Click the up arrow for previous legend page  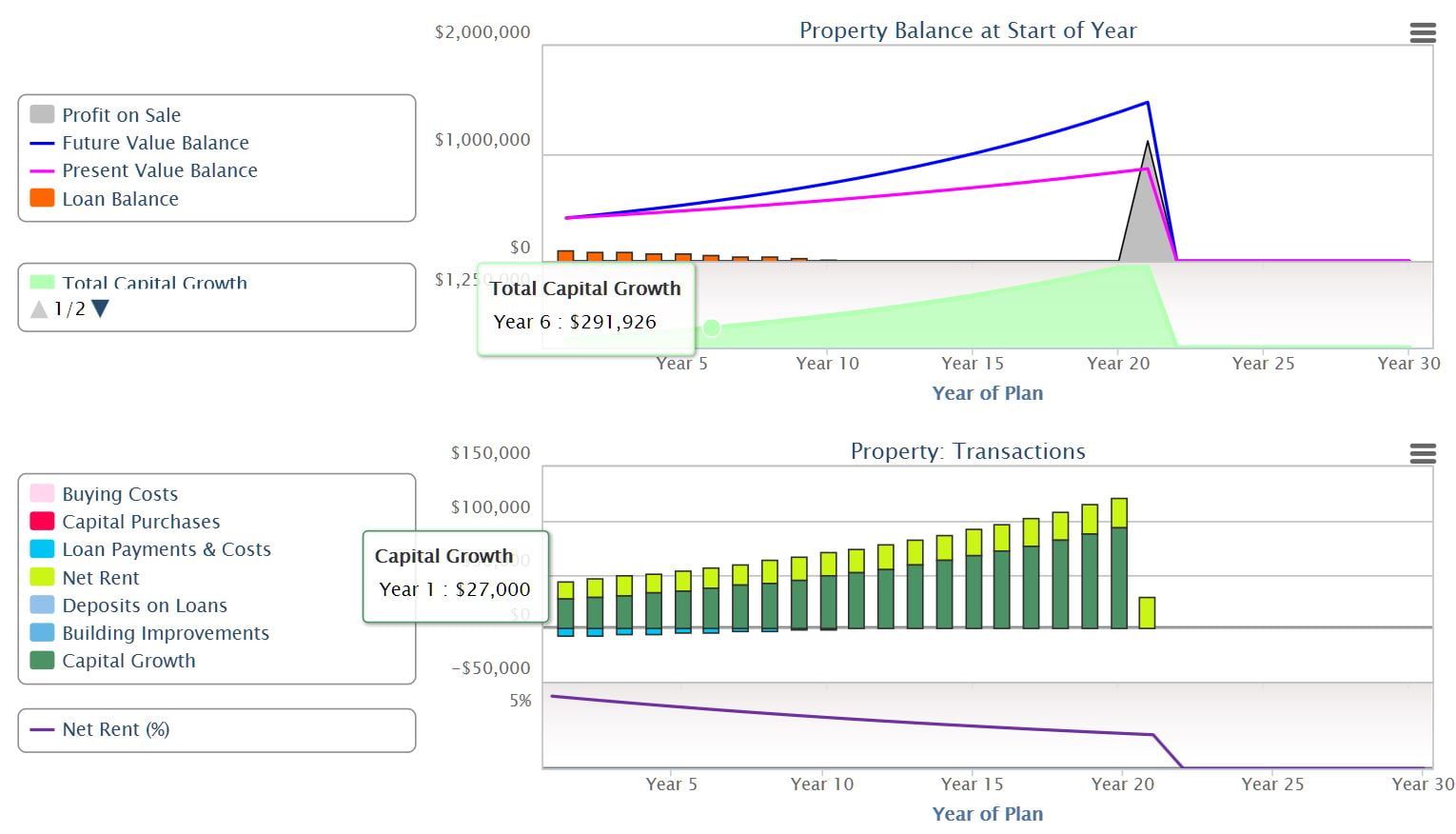(x=38, y=308)
